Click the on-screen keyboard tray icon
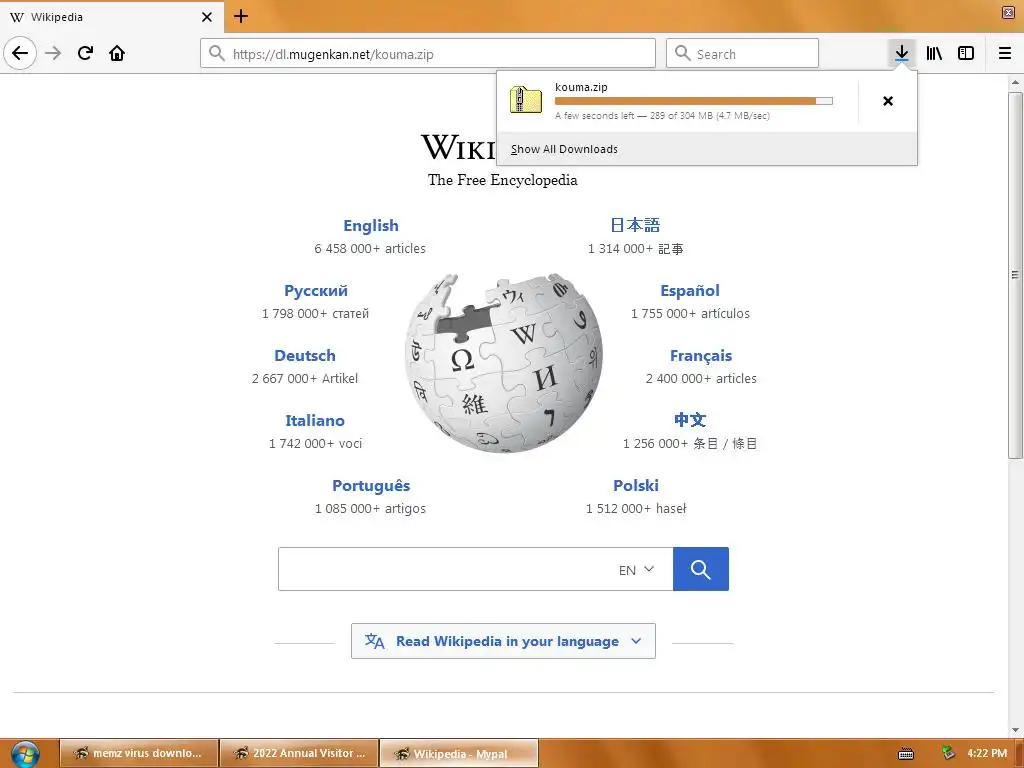 tap(906, 754)
